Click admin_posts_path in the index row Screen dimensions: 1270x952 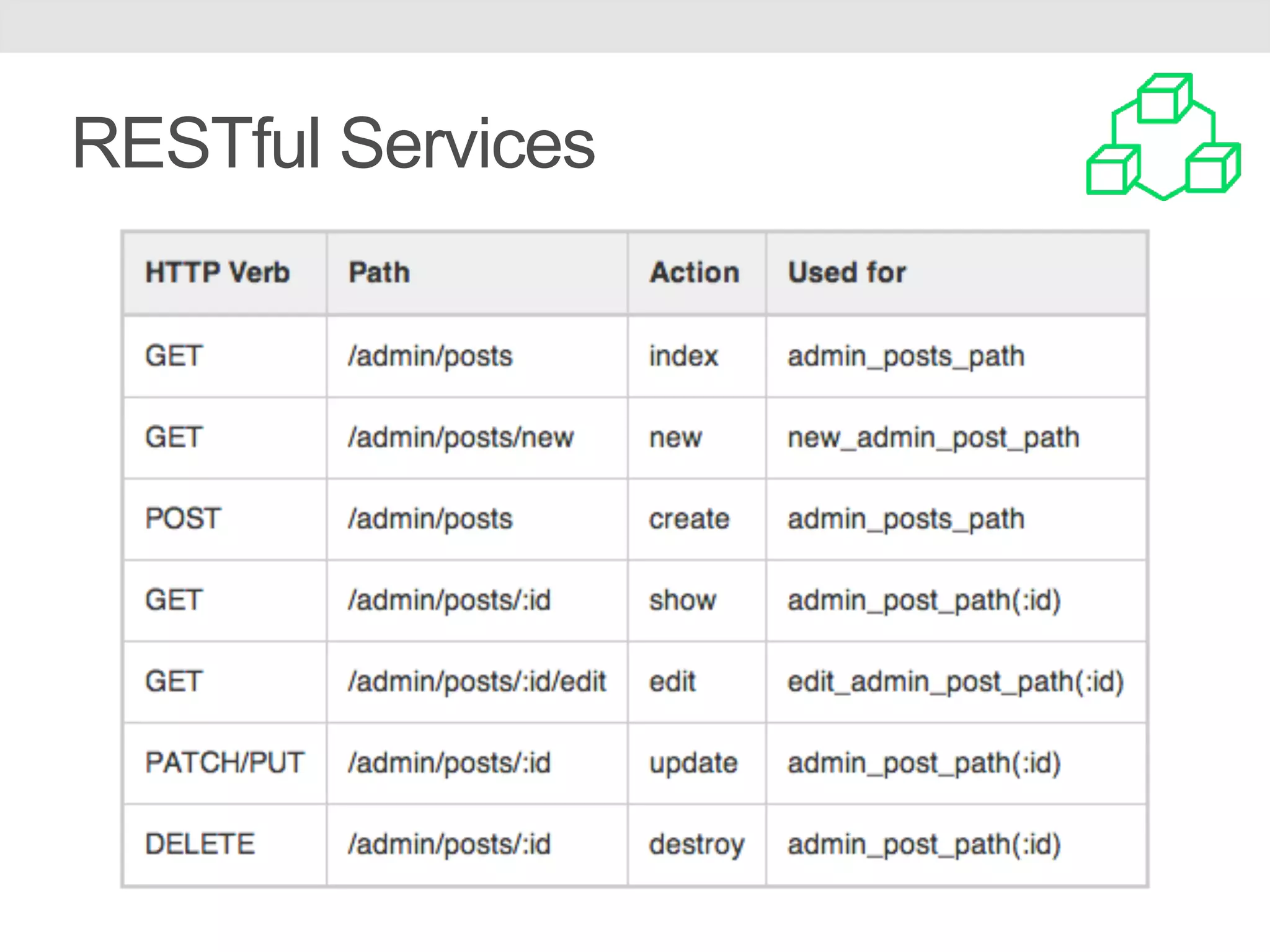coord(906,357)
